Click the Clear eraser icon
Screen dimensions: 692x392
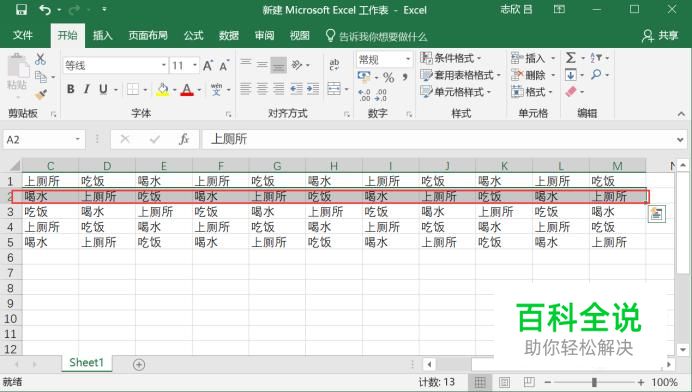(x=571, y=91)
